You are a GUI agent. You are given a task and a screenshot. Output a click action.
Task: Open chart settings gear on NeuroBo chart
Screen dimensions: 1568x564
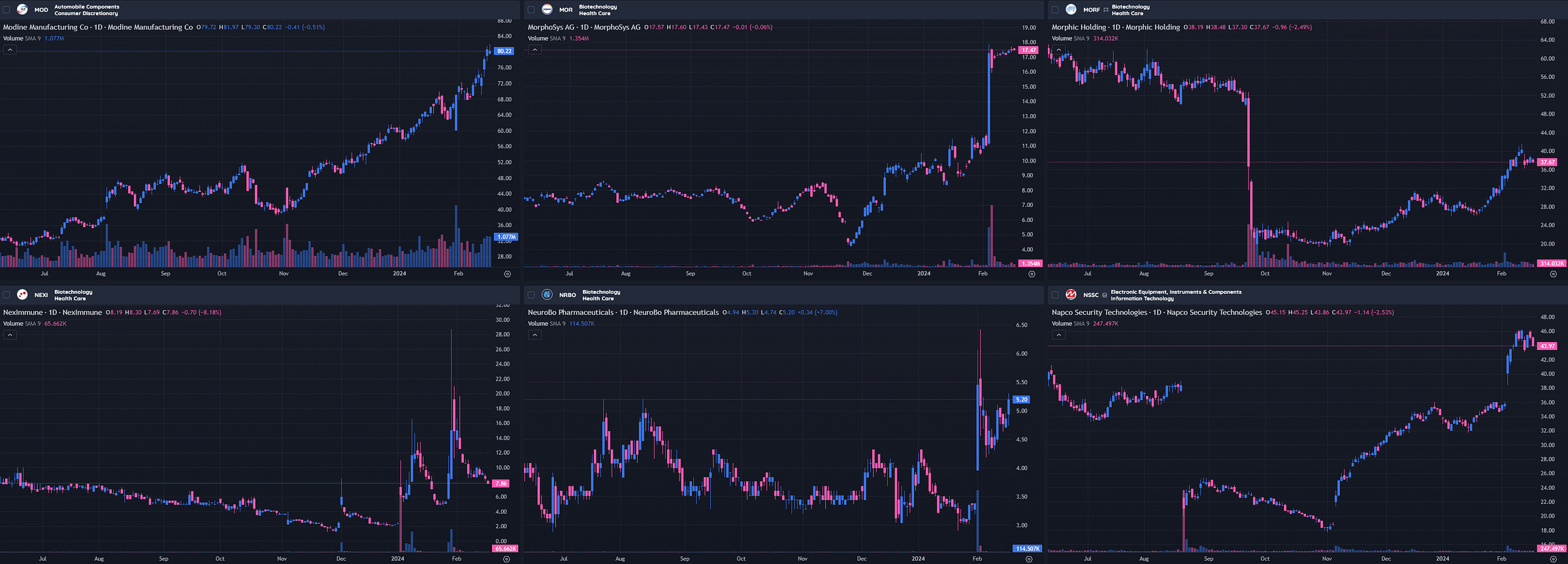coord(1029,559)
